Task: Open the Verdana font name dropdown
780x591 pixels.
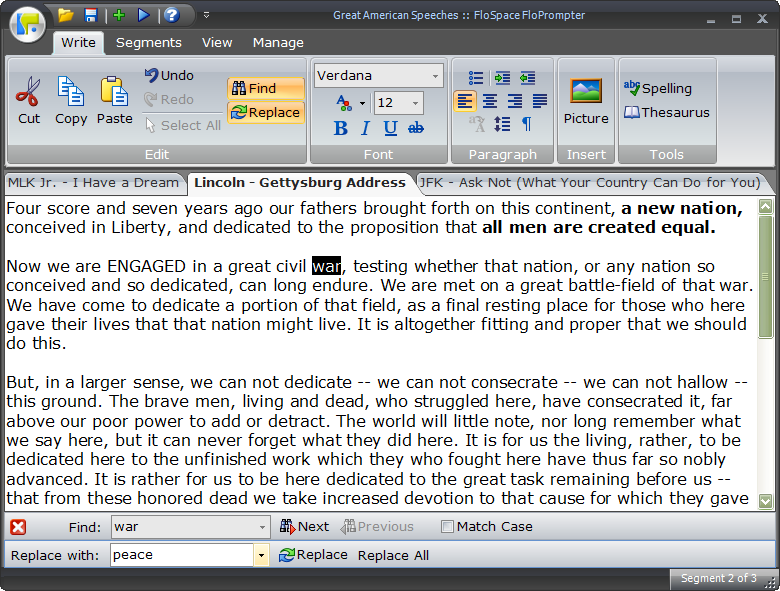Action: 435,76
